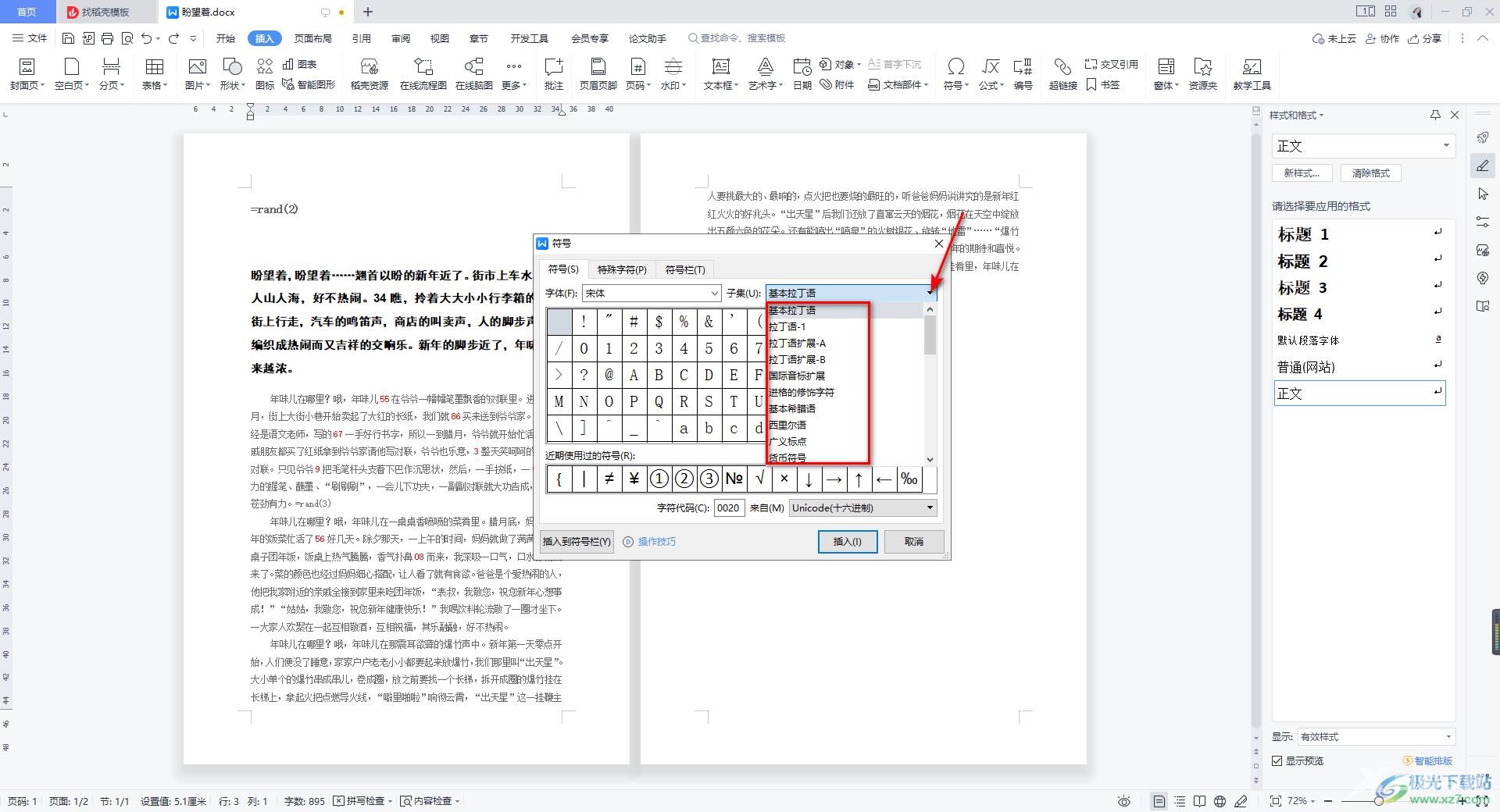Open Smart Graphics (智能图形)
The width and height of the screenshot is (1500, 812).
point(309,84)
